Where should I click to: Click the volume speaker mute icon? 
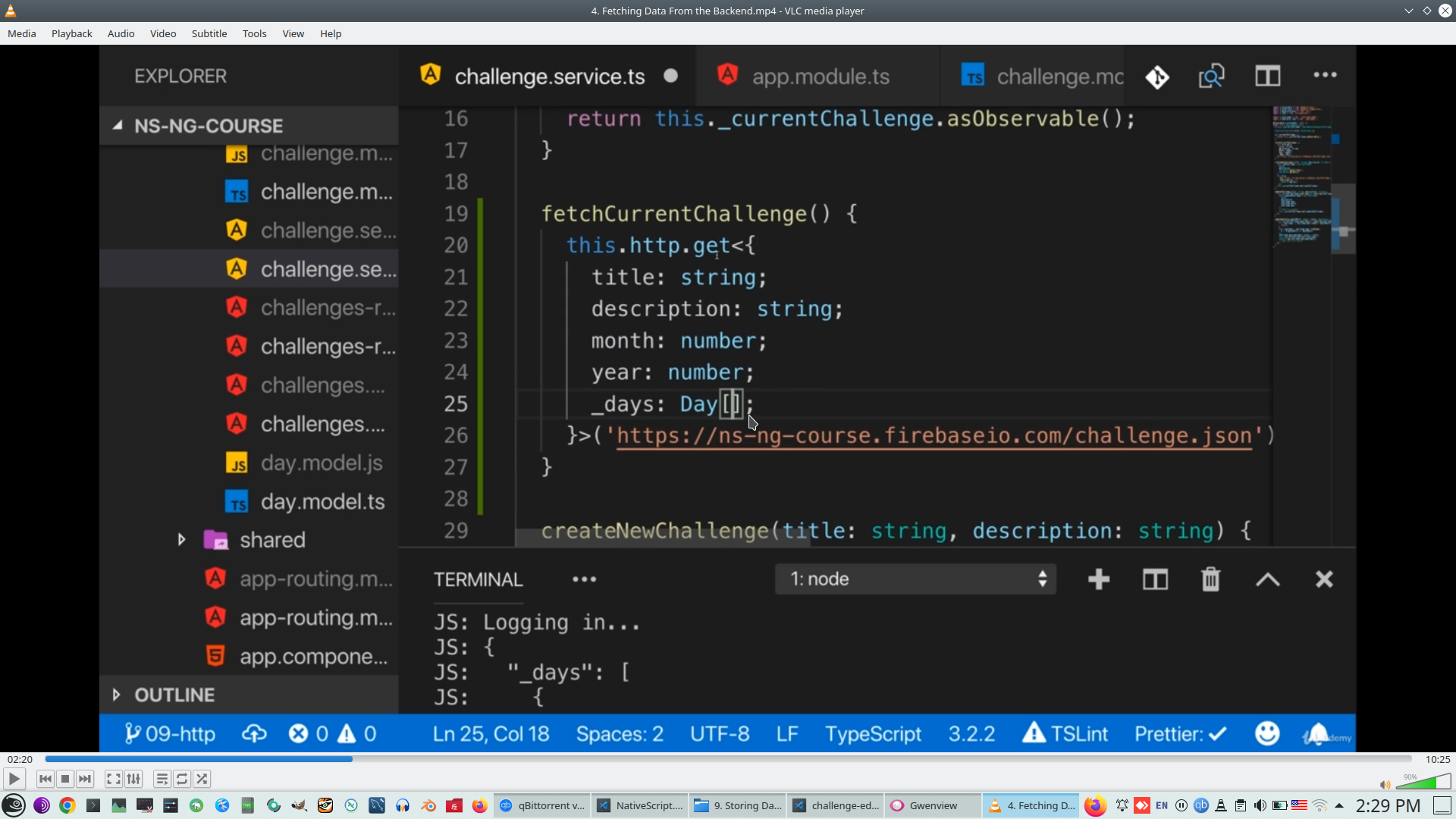pos(1385,785)
